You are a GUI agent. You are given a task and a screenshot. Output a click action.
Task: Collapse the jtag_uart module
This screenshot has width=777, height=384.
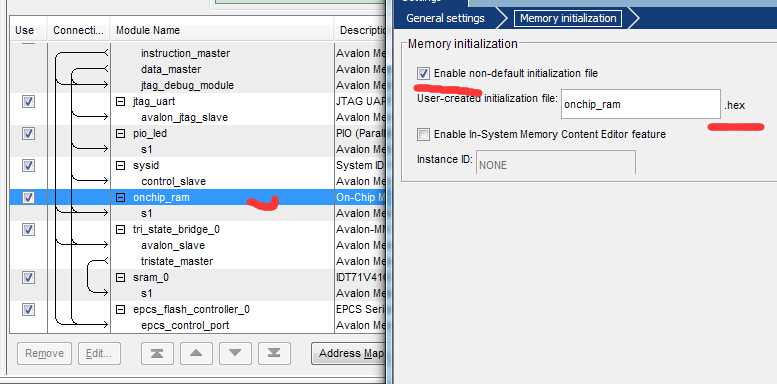coord(120,102)
